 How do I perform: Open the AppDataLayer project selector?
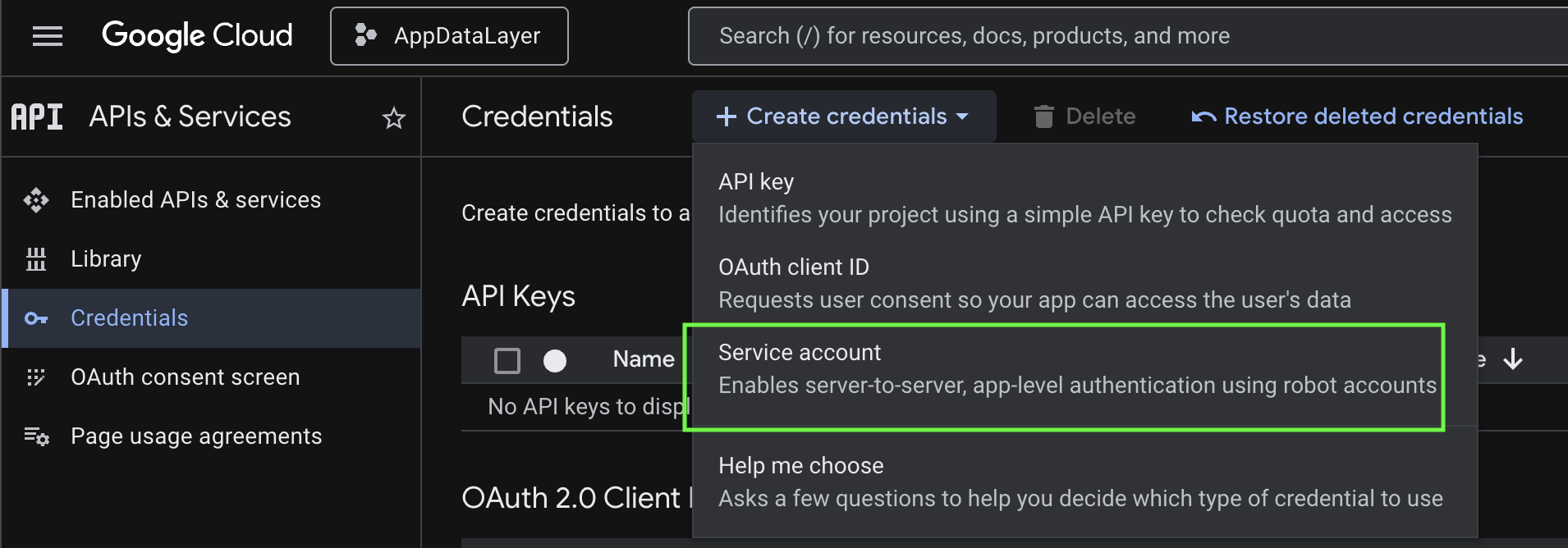click(449, 36)
